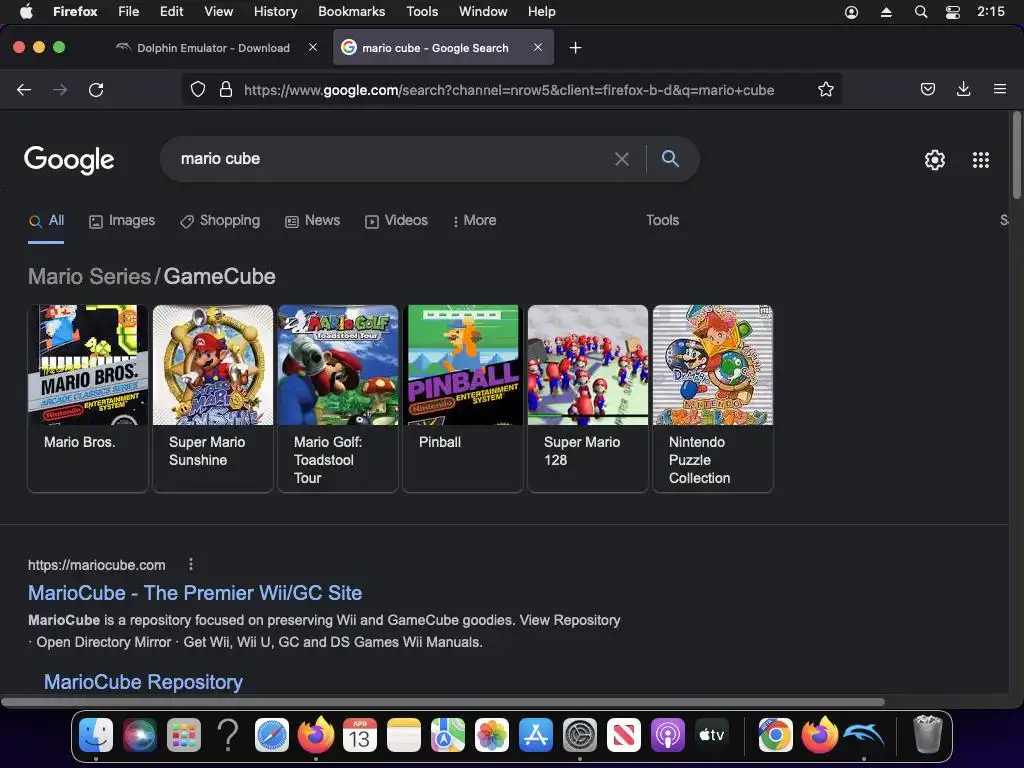Open the MarioCube Repository sublink
1024x768 pixels.
tap(143, 682)
